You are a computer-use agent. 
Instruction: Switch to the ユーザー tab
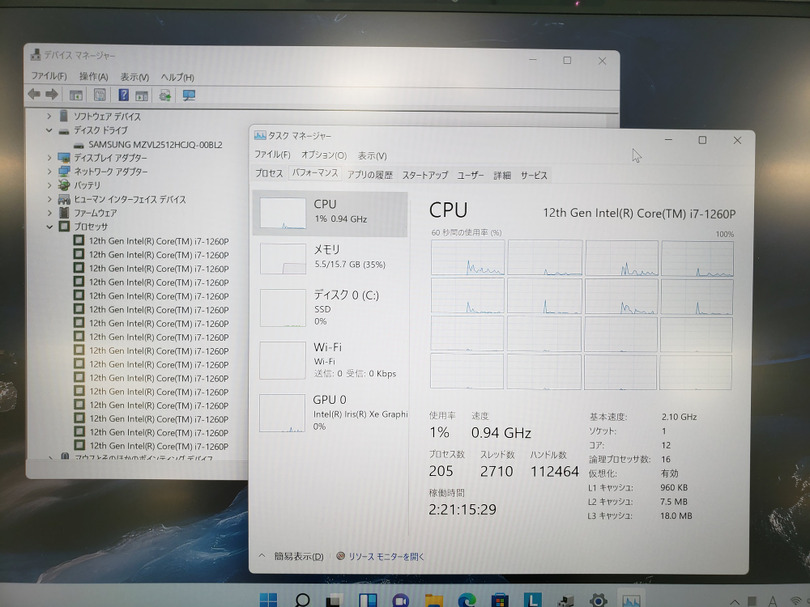click(x=471, y=176)
